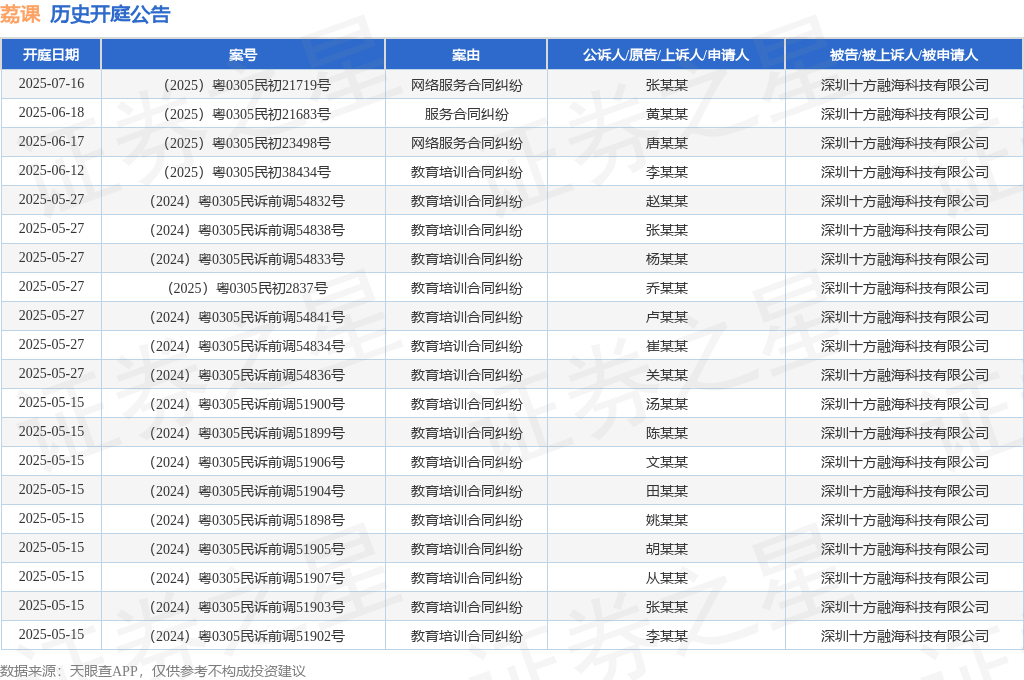Image resolution: width=1024 pixels, height=680 pixels.
Task: Click plaintiff 关某某
Action: (x=666, y=375)
